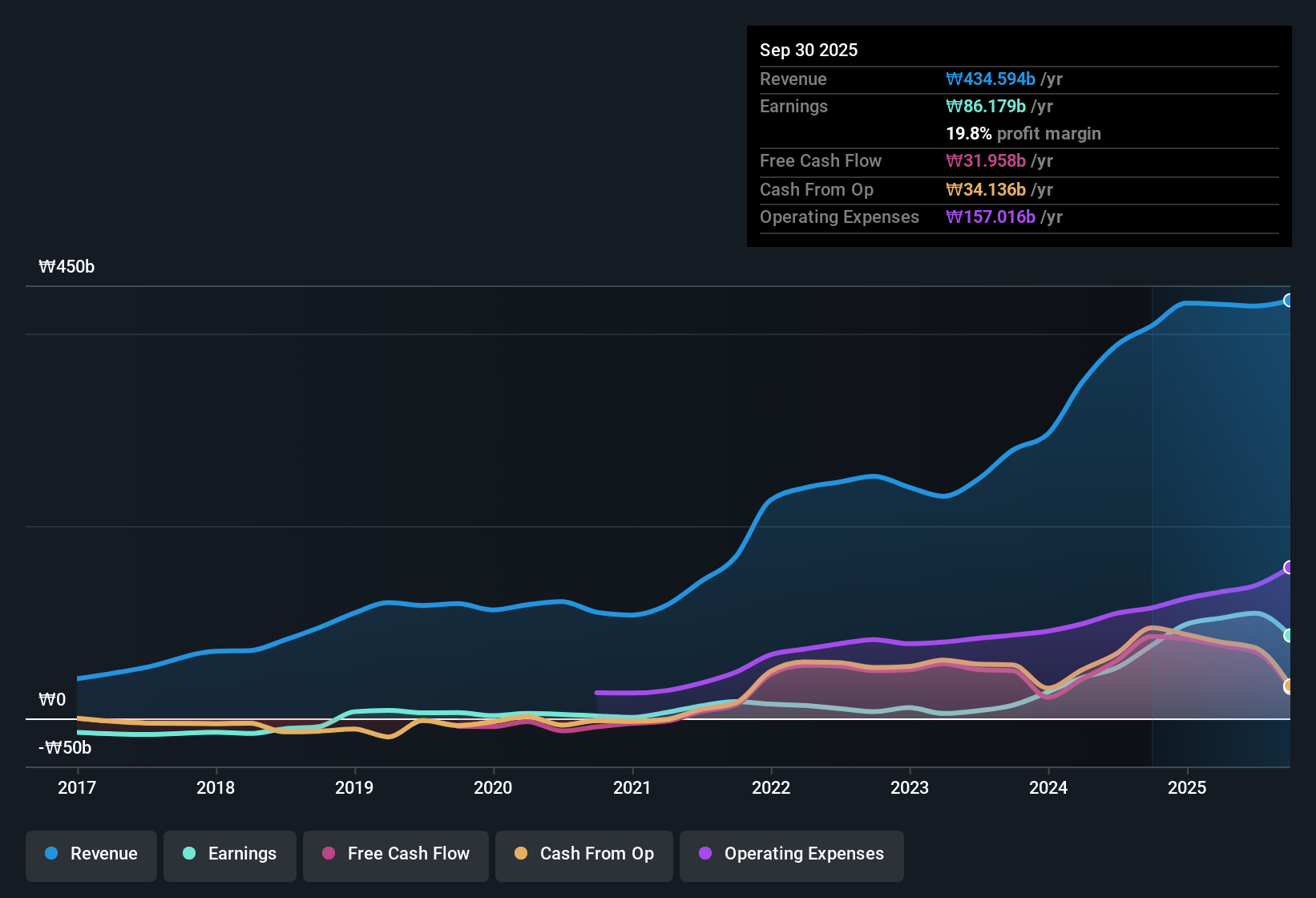The image size is (1316, 898).
Task: Toggle the Revenue series visibility in the legend
Action: point(91,854)
